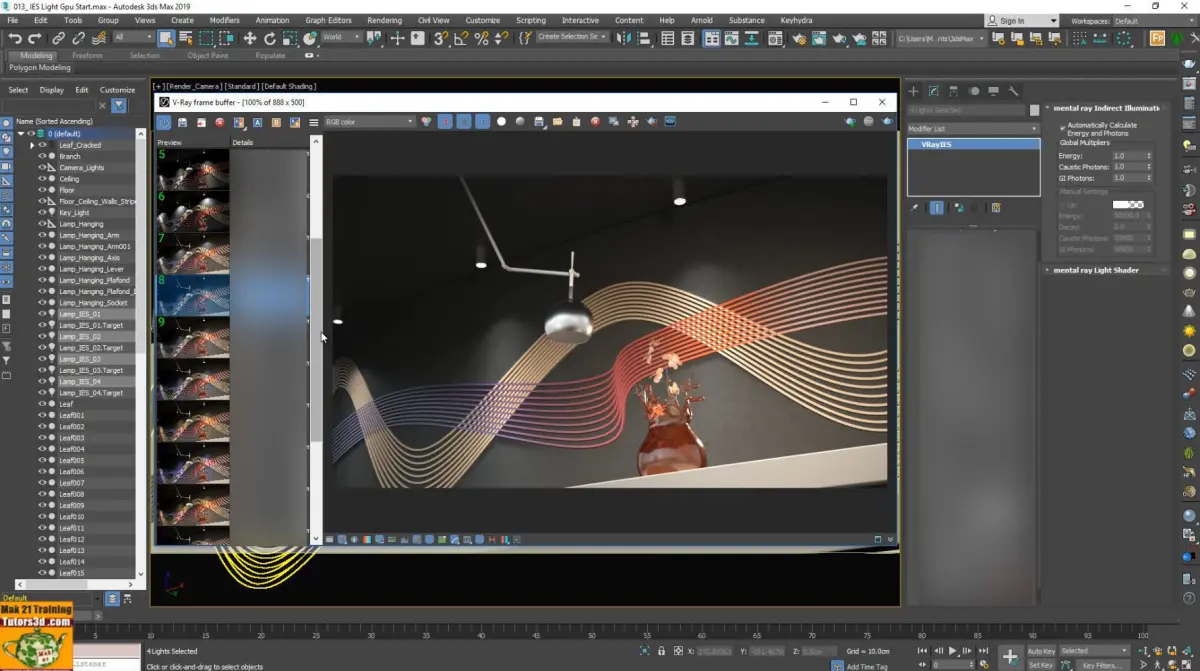Open the Mirror tool
The height and width of the screenshot is (671, 1200).
click(x=623, y=38)
